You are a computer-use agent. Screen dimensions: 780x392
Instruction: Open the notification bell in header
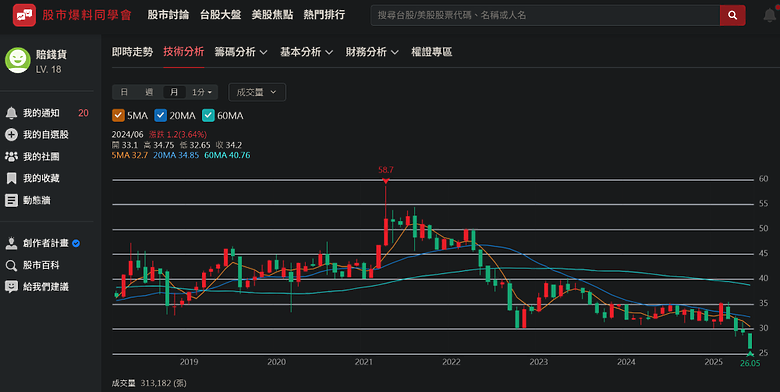pyautogui.click(x=770, y=15)
